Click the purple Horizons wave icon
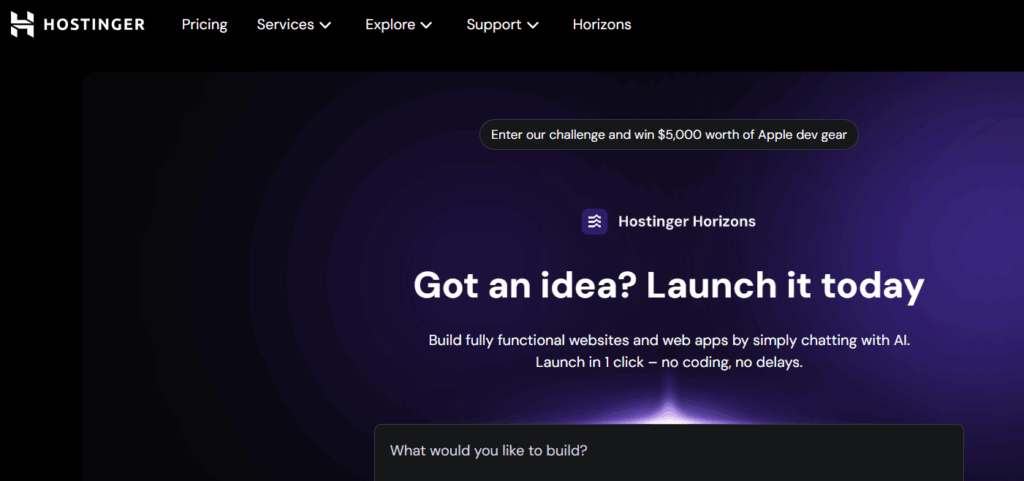Screen dimensions: 1024x481 click(595, 221)
